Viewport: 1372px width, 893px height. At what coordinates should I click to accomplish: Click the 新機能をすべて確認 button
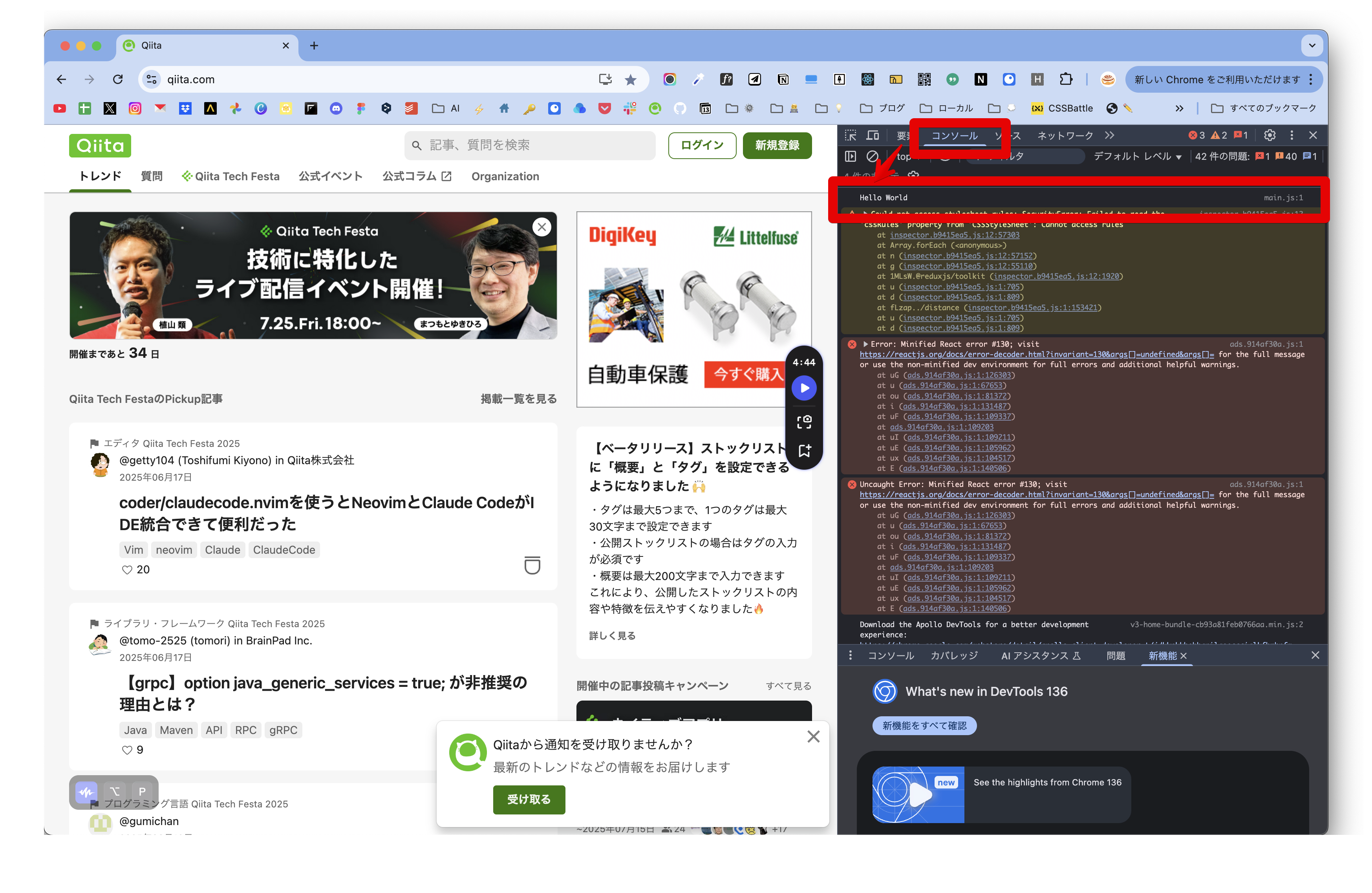(x=924, y=726)
